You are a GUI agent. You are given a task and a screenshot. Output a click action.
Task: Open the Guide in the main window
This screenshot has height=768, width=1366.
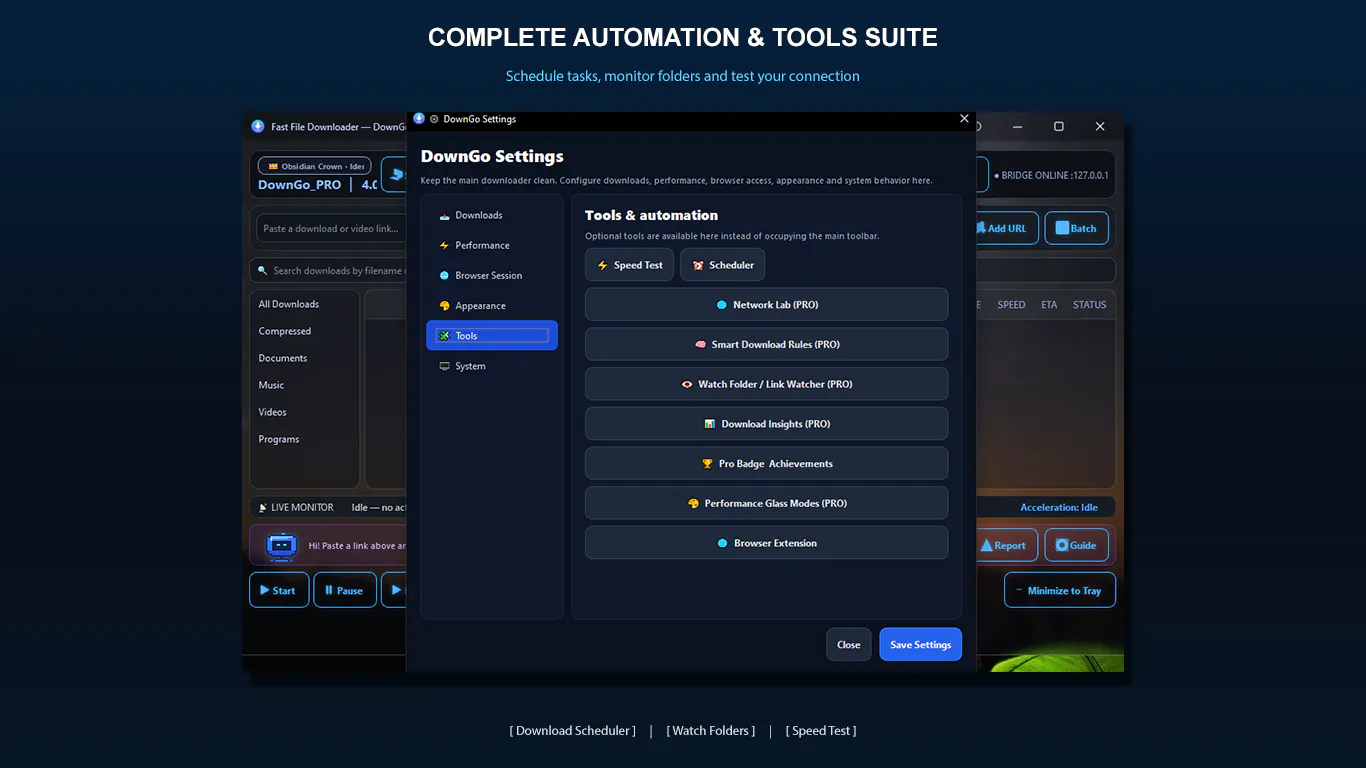(1076, 545)
